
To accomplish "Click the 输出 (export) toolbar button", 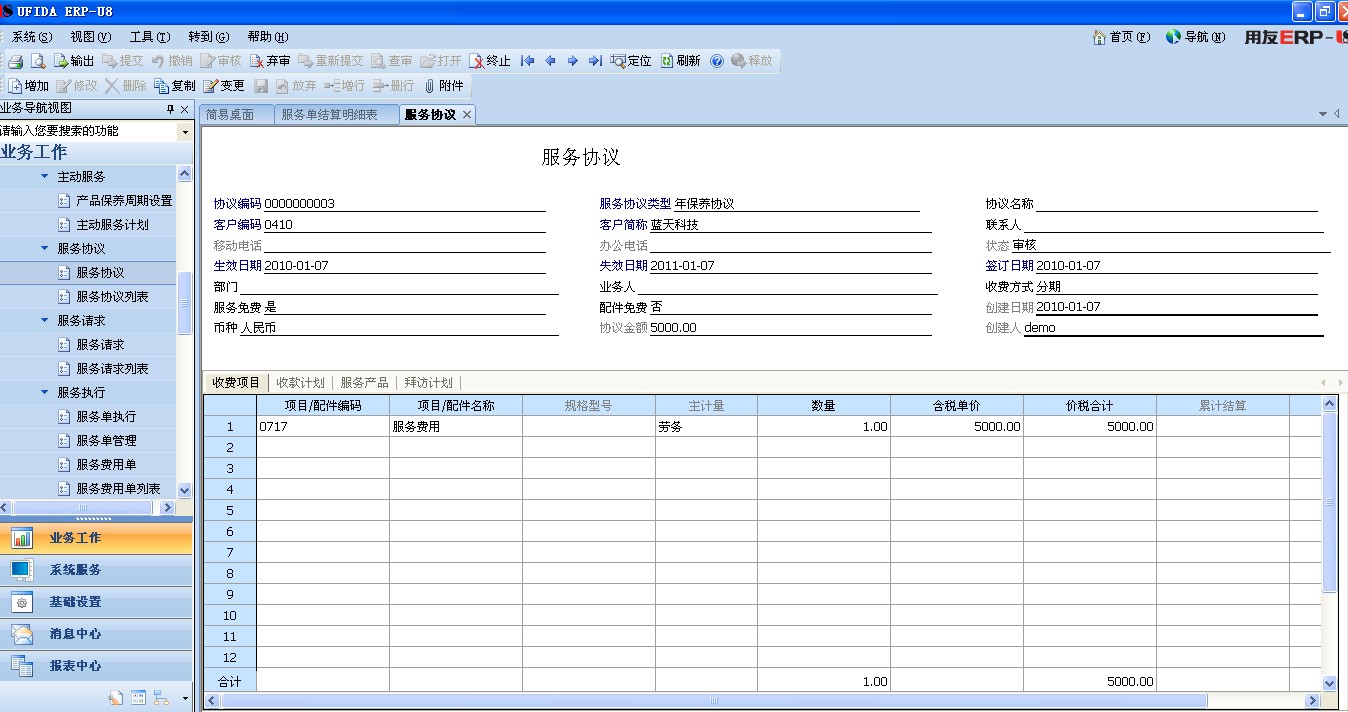I will pyautogui.click(x=74, y=61).
